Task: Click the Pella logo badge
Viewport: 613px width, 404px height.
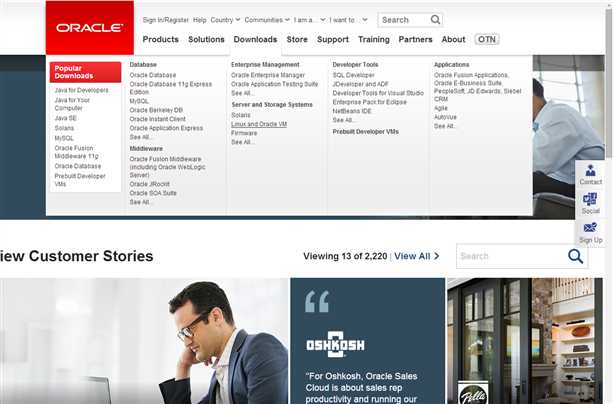Action: tap(473, 393)
